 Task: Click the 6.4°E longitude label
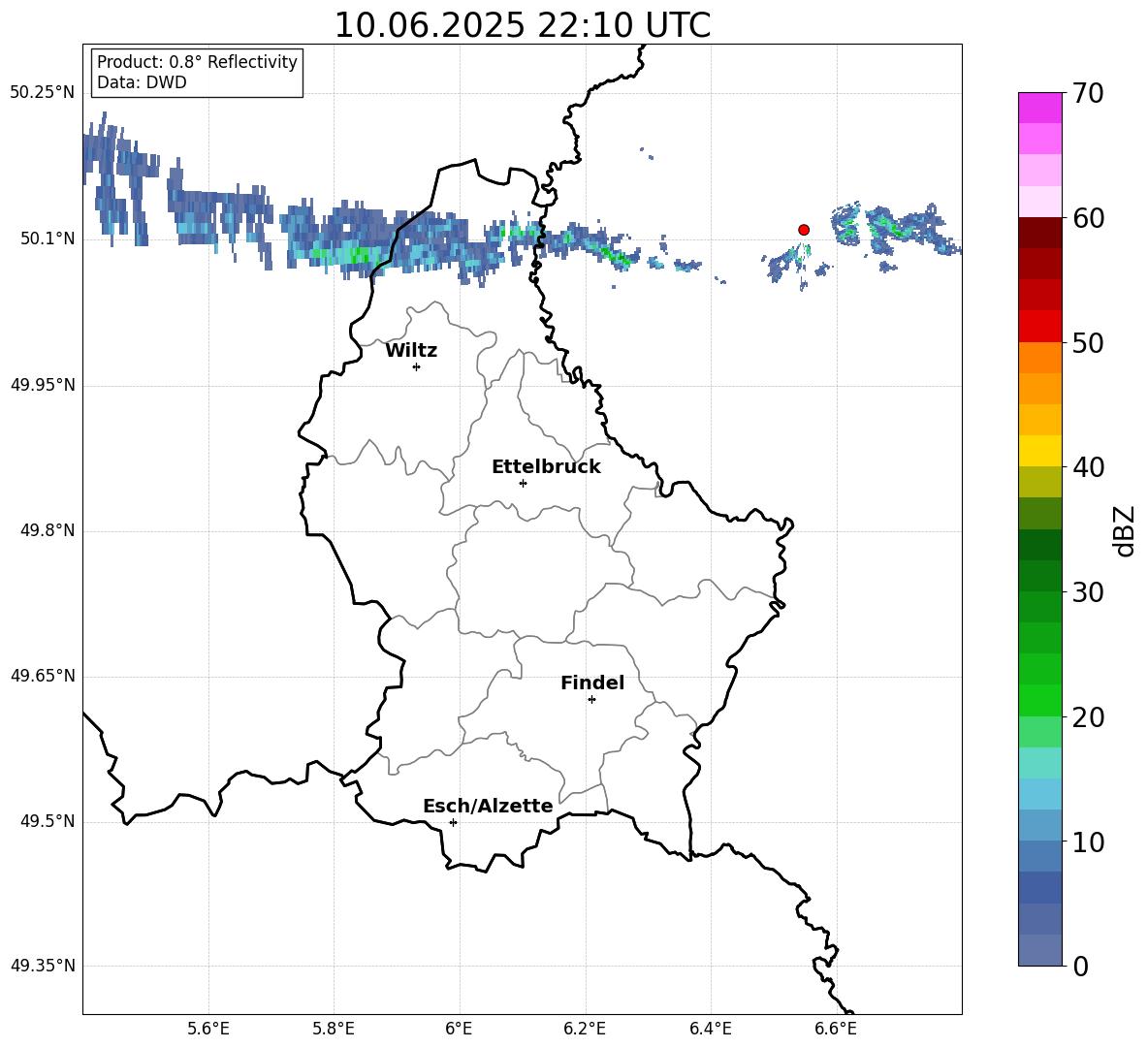[711, 1029]
